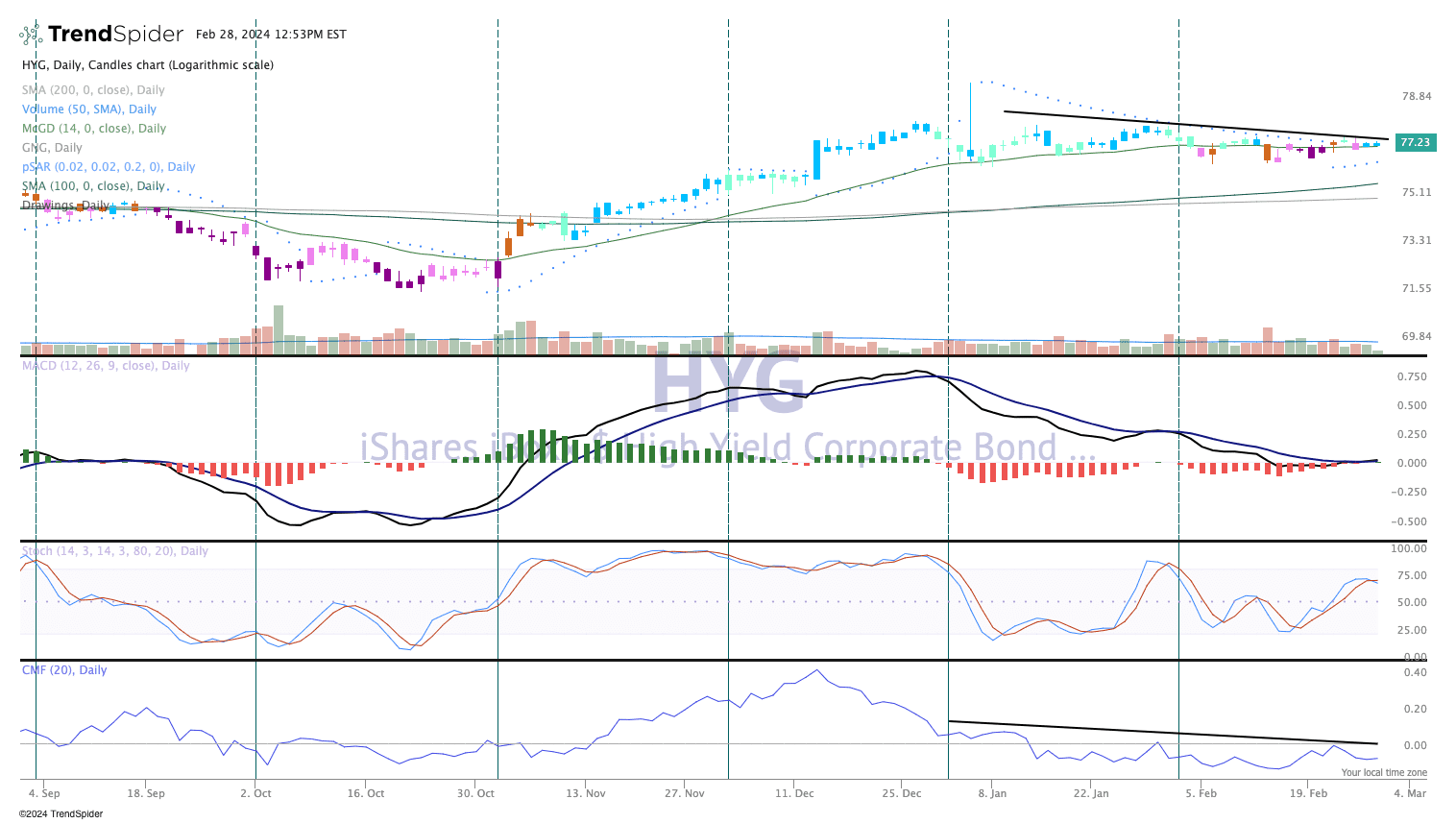Click the HYG watermark text on chart
The width and height of the screenshot is (1456, 823).
pos(727,385)
